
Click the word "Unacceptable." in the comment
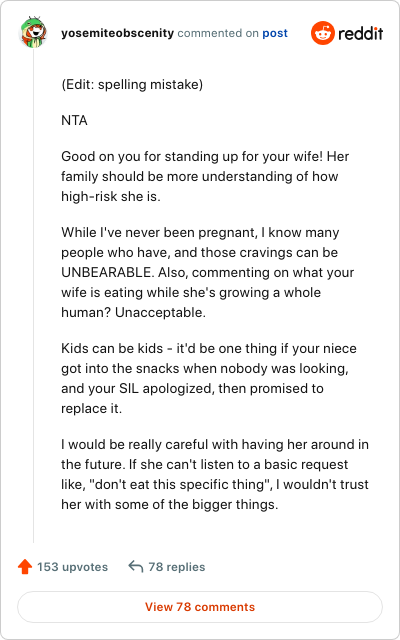tap(160, 313)
